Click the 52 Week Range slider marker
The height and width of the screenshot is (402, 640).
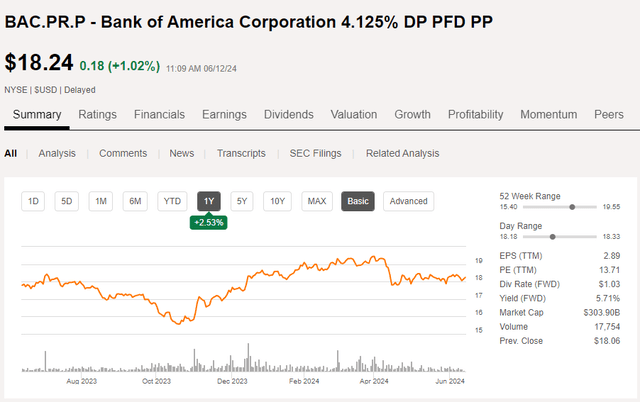pos(571,207)
